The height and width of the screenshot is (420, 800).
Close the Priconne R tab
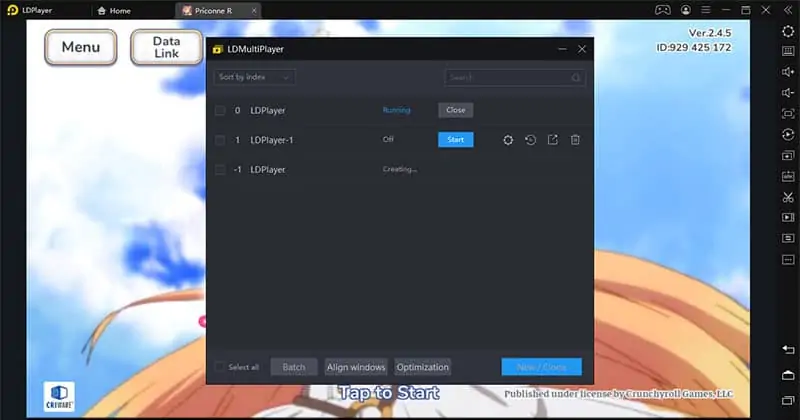coord(254,10)
